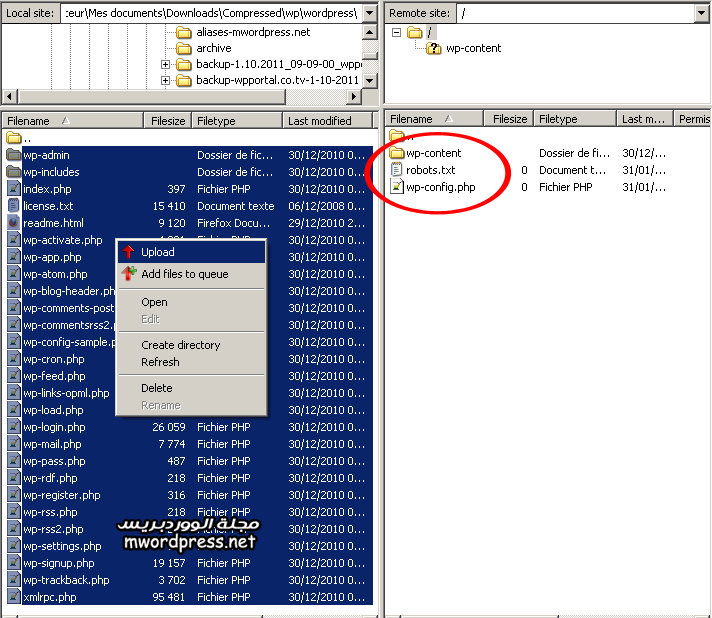Image resolution: width=712 pixels, height=618 pixels.
Task: Select Create directory menu entry
Action: click(x=191, y=345)
